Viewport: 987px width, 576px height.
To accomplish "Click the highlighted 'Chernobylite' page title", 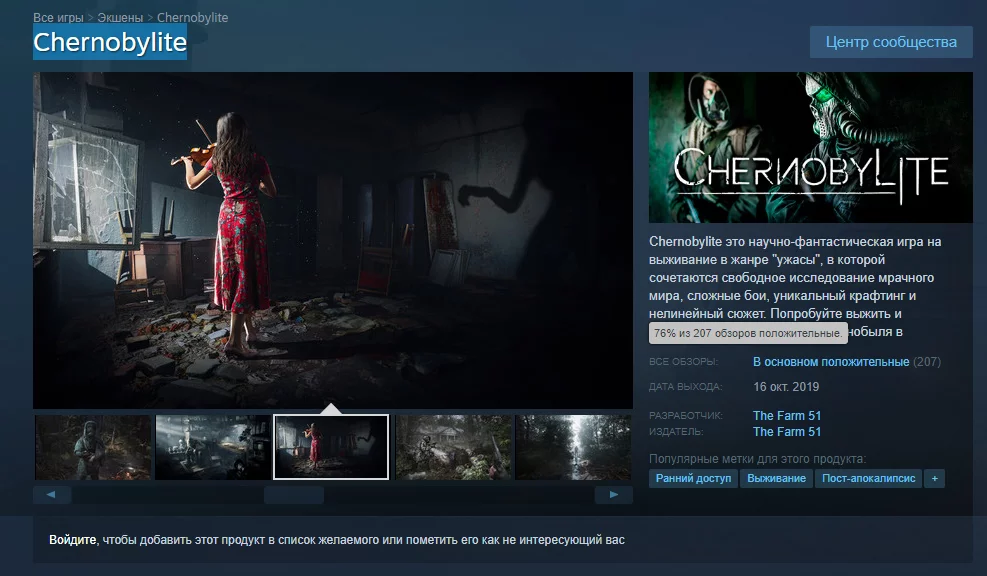I will click(x=110, y=43).
